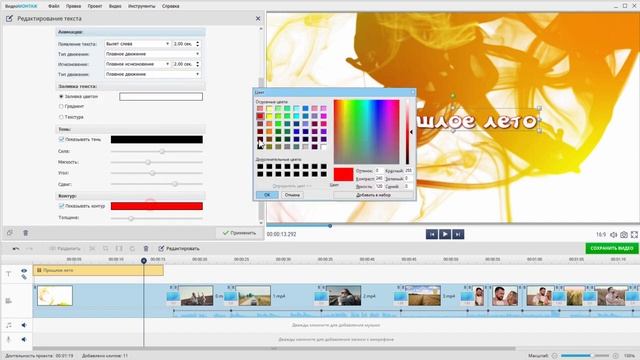
Task: Click the zoom-in icon in the status bar
Action: (616, 356)
